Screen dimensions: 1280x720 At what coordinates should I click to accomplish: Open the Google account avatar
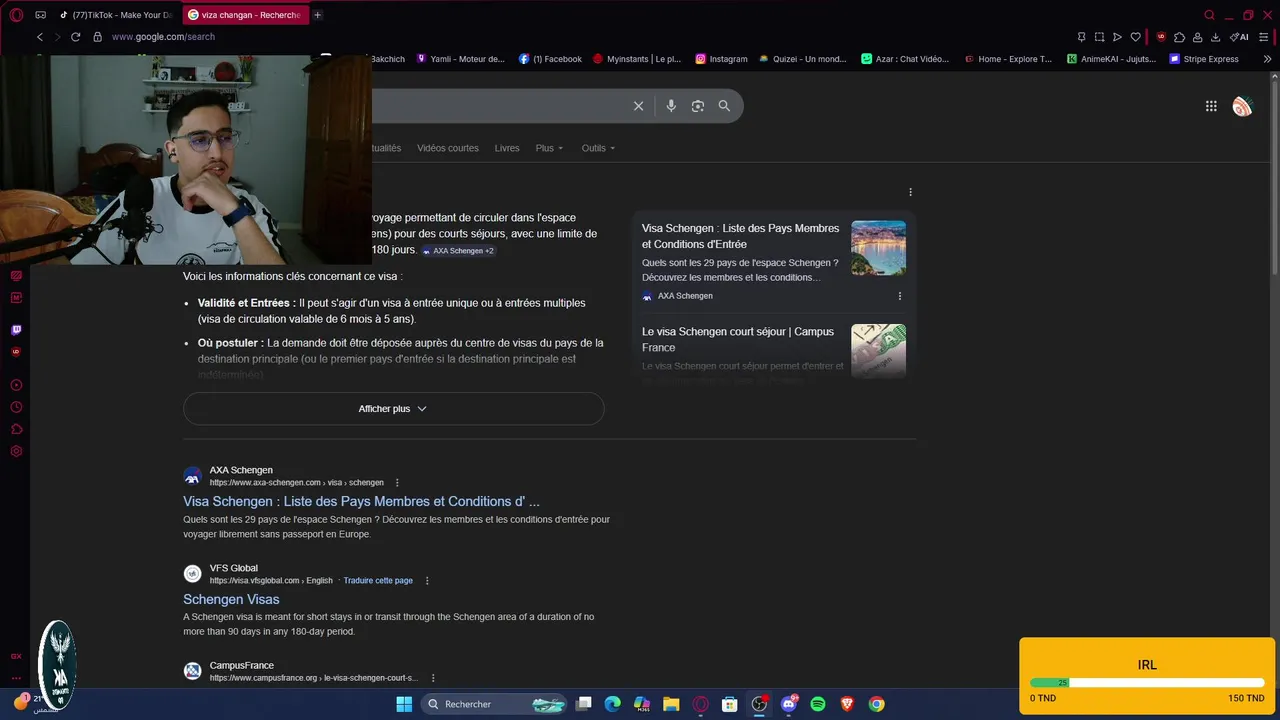pos(1242,106)
